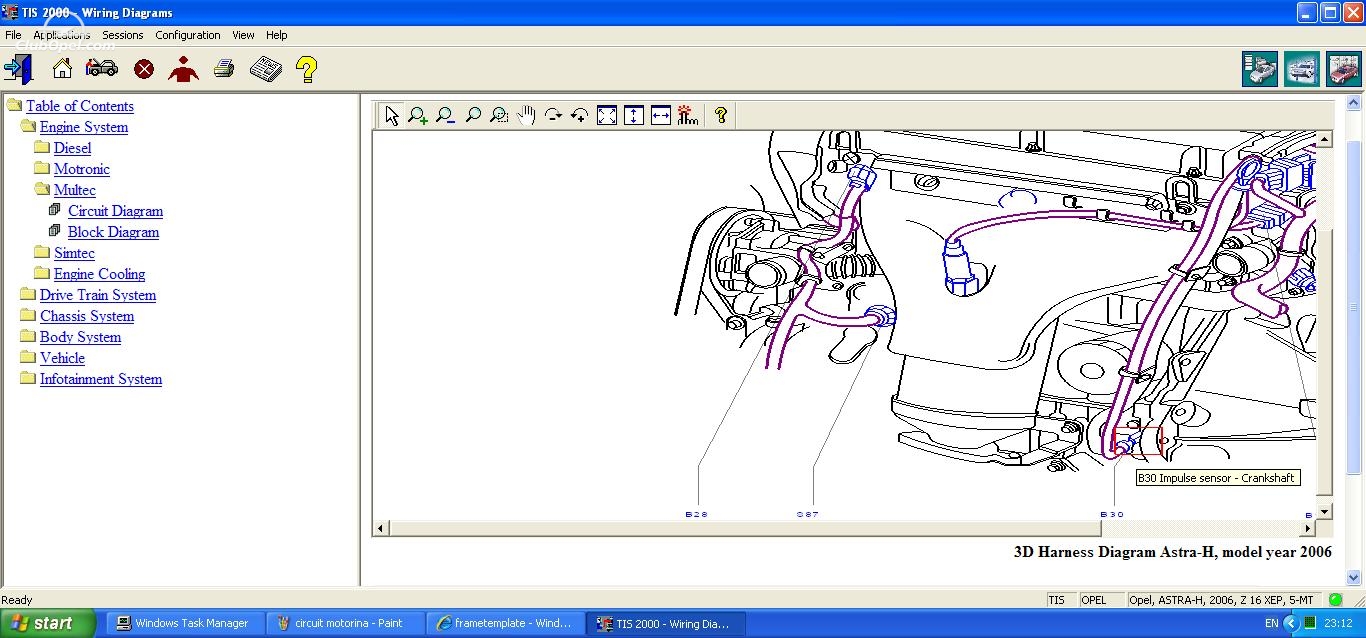Print using the printer icon
The image size is (1366, 638).
[224, 69]
